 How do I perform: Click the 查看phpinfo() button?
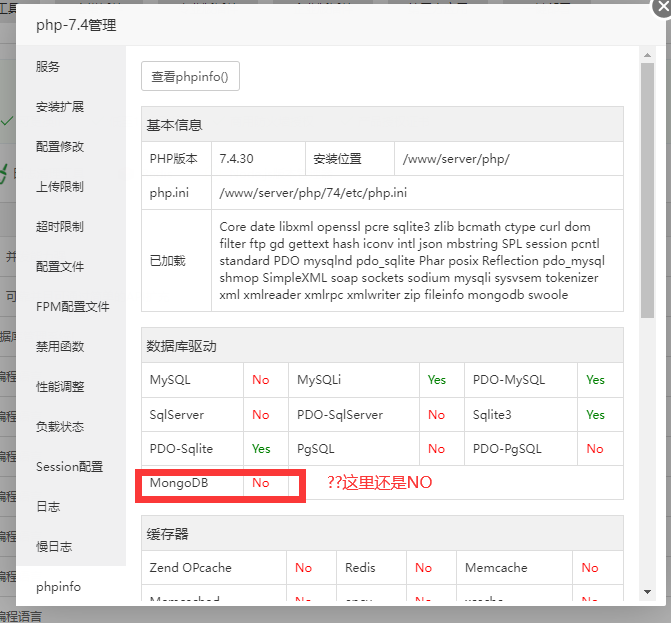point(190,76)
